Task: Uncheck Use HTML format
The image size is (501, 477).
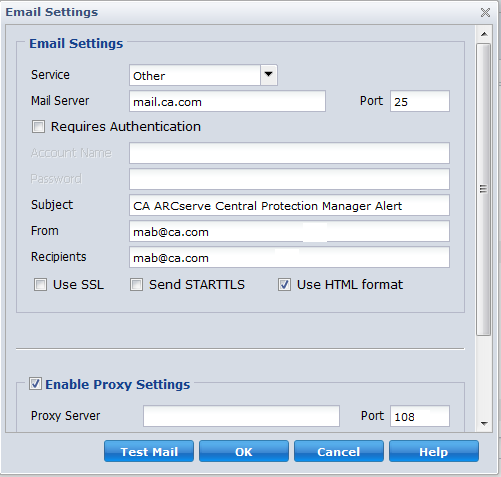Action: (x=284, y=285)
